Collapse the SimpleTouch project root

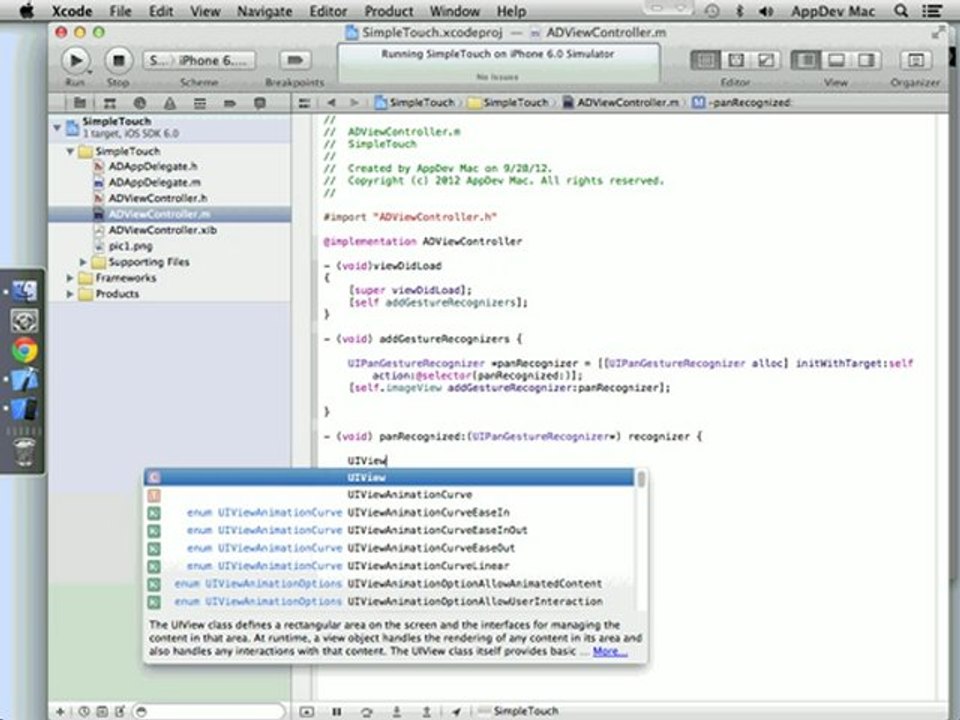57,127
